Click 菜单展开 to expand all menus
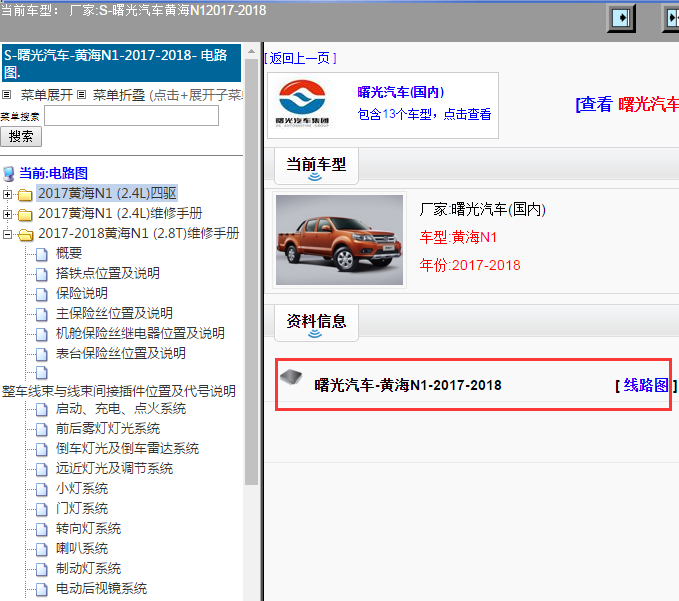 click(x=46, y=95)
